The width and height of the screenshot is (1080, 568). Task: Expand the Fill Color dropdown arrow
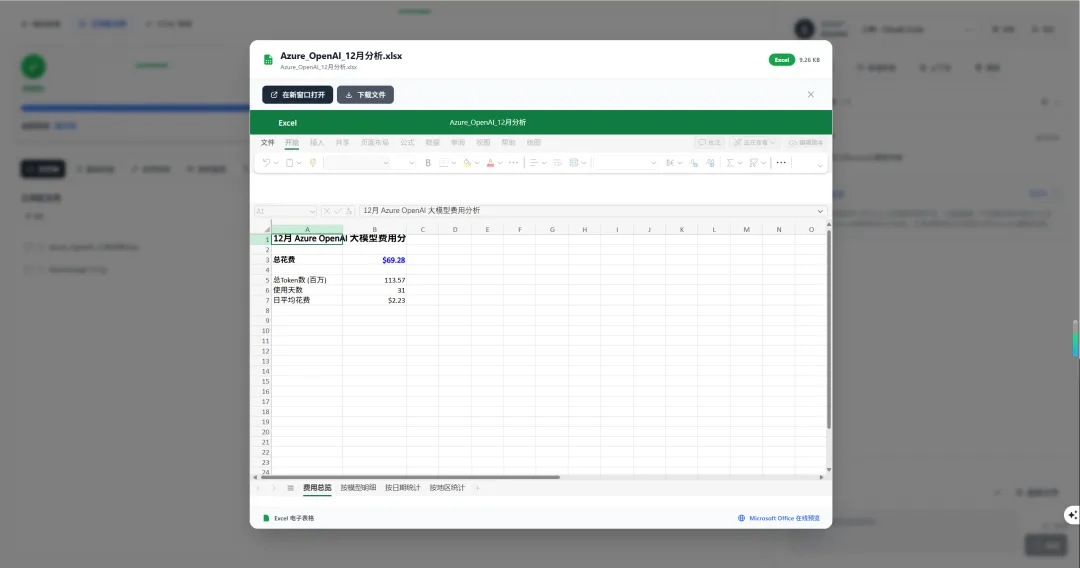point(477,163)
